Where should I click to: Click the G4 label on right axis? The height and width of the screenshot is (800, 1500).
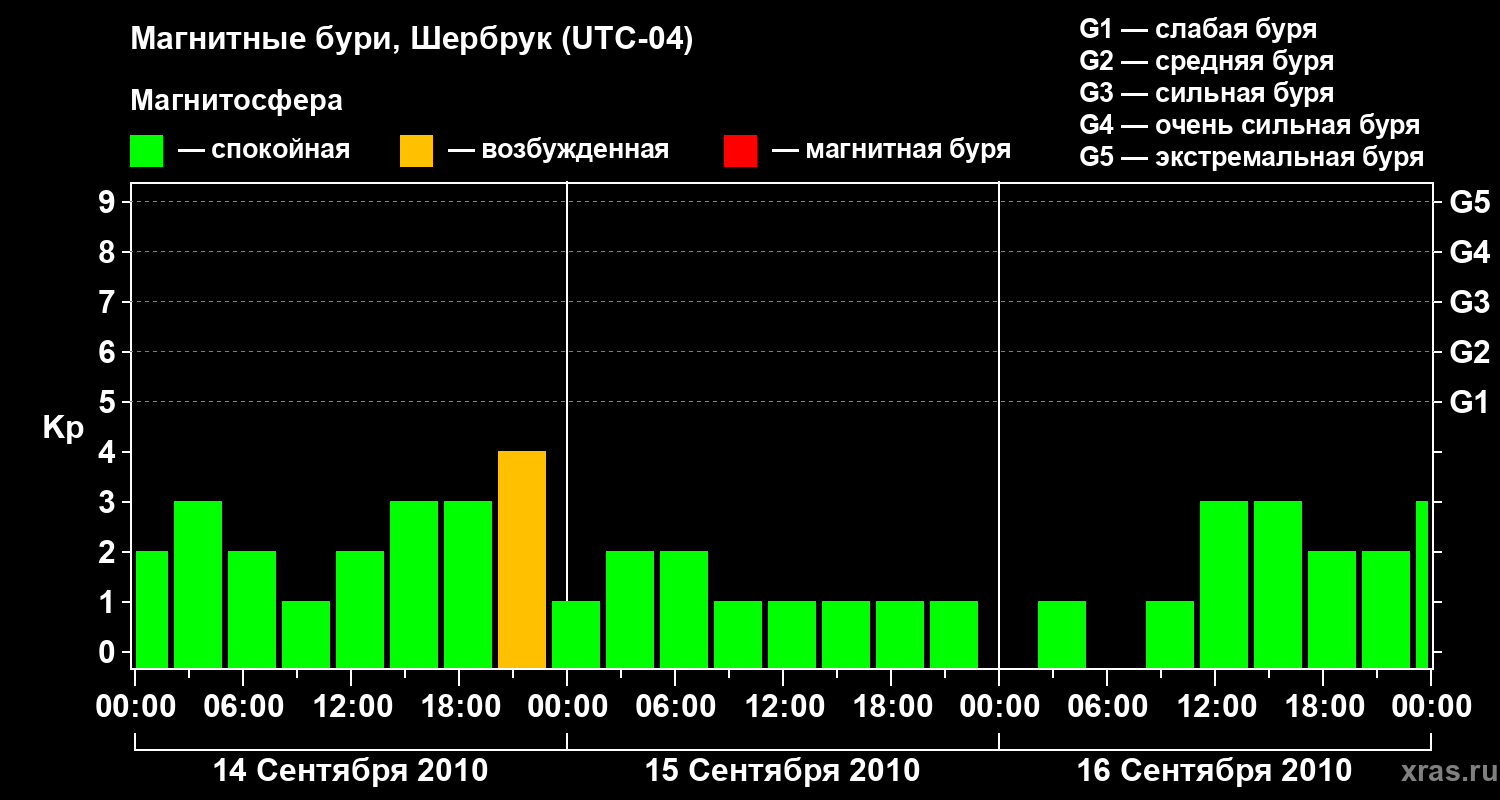click(1470, 253)
